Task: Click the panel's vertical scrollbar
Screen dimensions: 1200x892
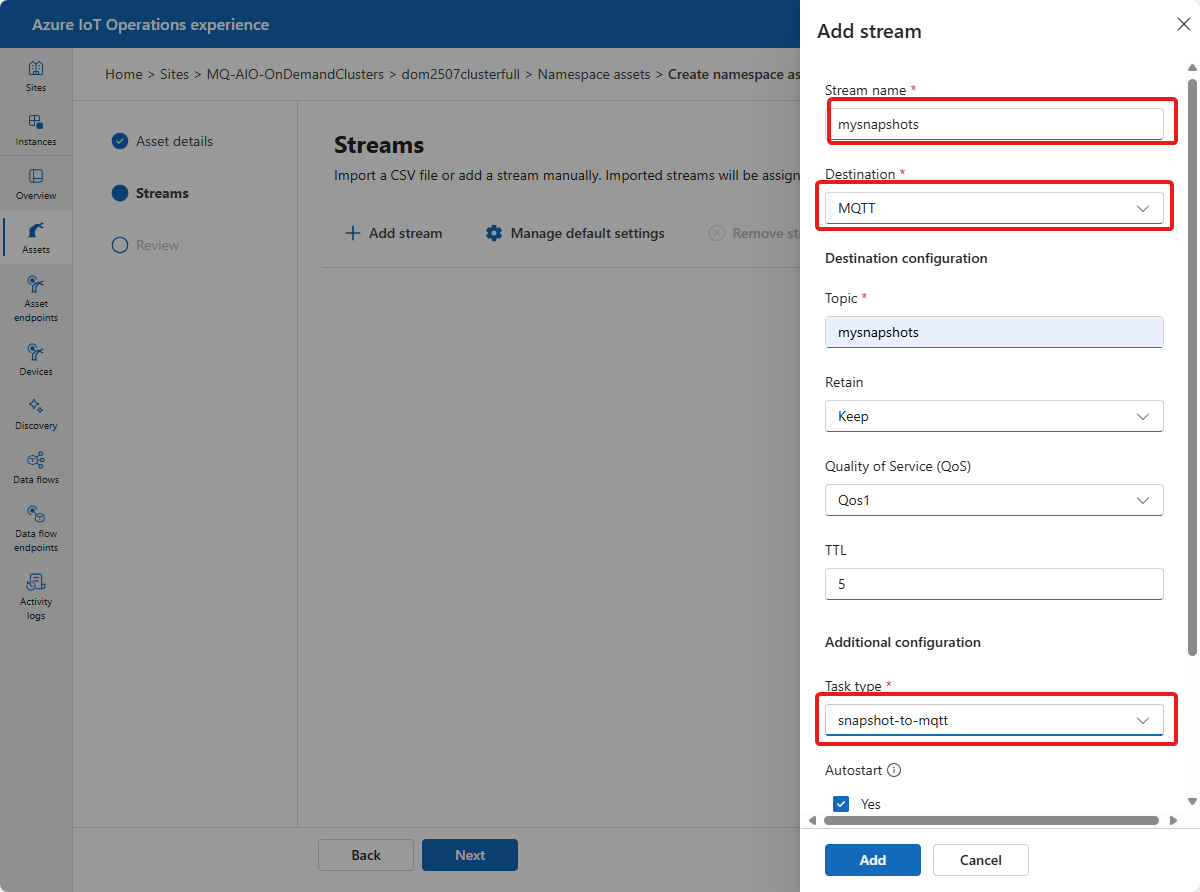Action: [x=1191, y=366]
